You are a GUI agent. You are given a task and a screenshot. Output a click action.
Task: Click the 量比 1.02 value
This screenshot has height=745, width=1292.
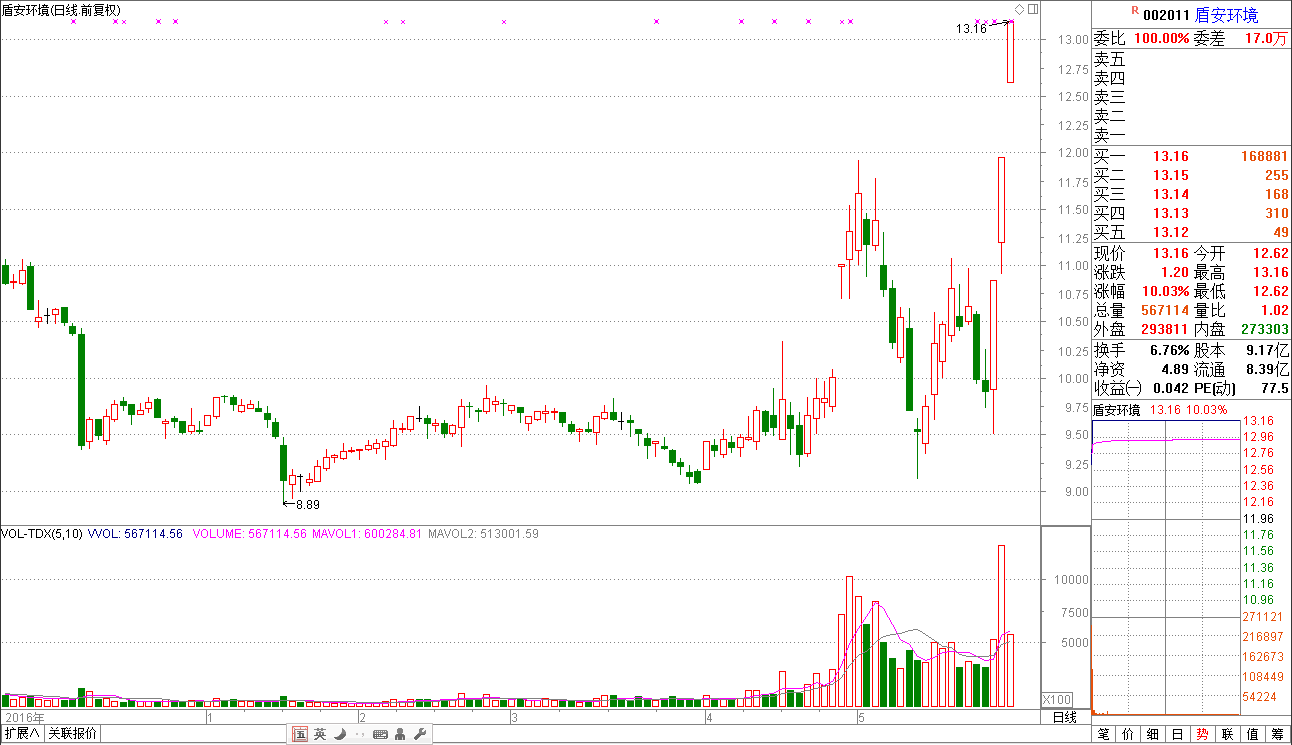(1273, 310)
